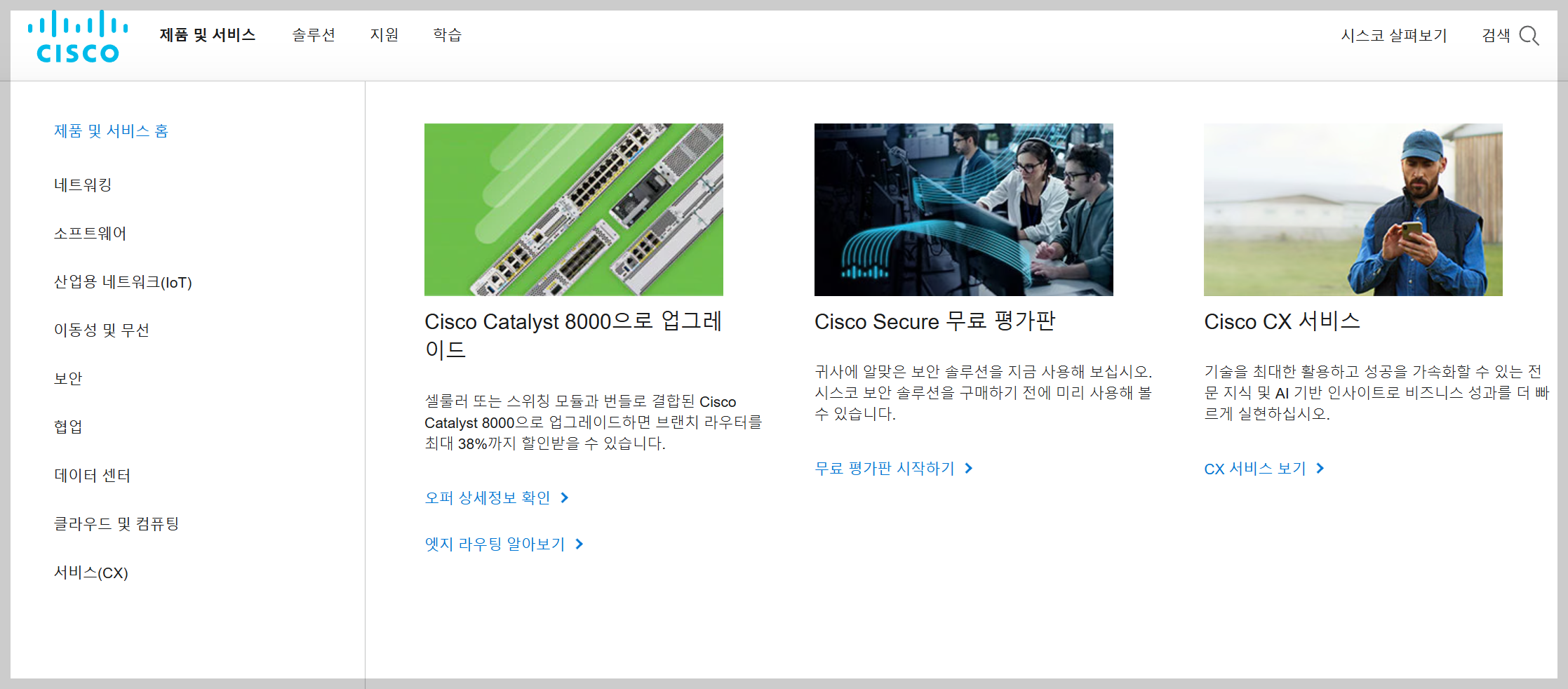Open the 제품 및 서비스 menu

[x=208, y=35]
